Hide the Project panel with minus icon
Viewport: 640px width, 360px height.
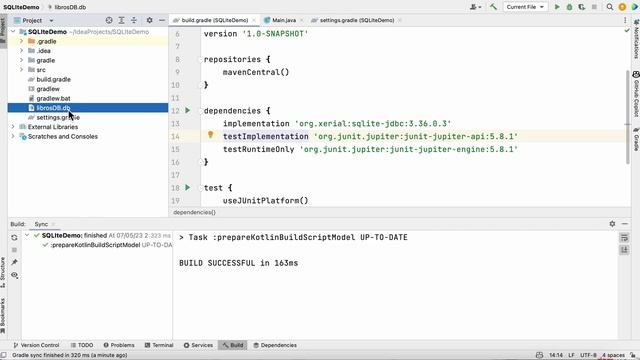tap(162, 20)
